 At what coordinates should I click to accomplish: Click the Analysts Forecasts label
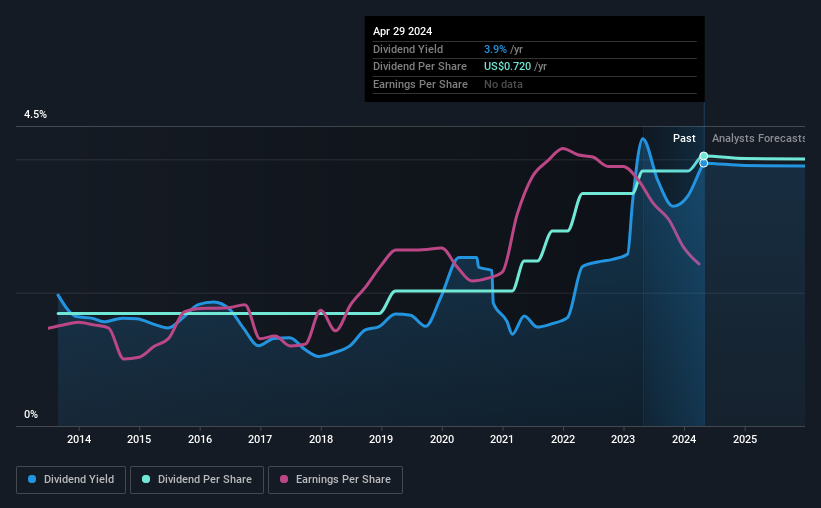tap(758, 138)
